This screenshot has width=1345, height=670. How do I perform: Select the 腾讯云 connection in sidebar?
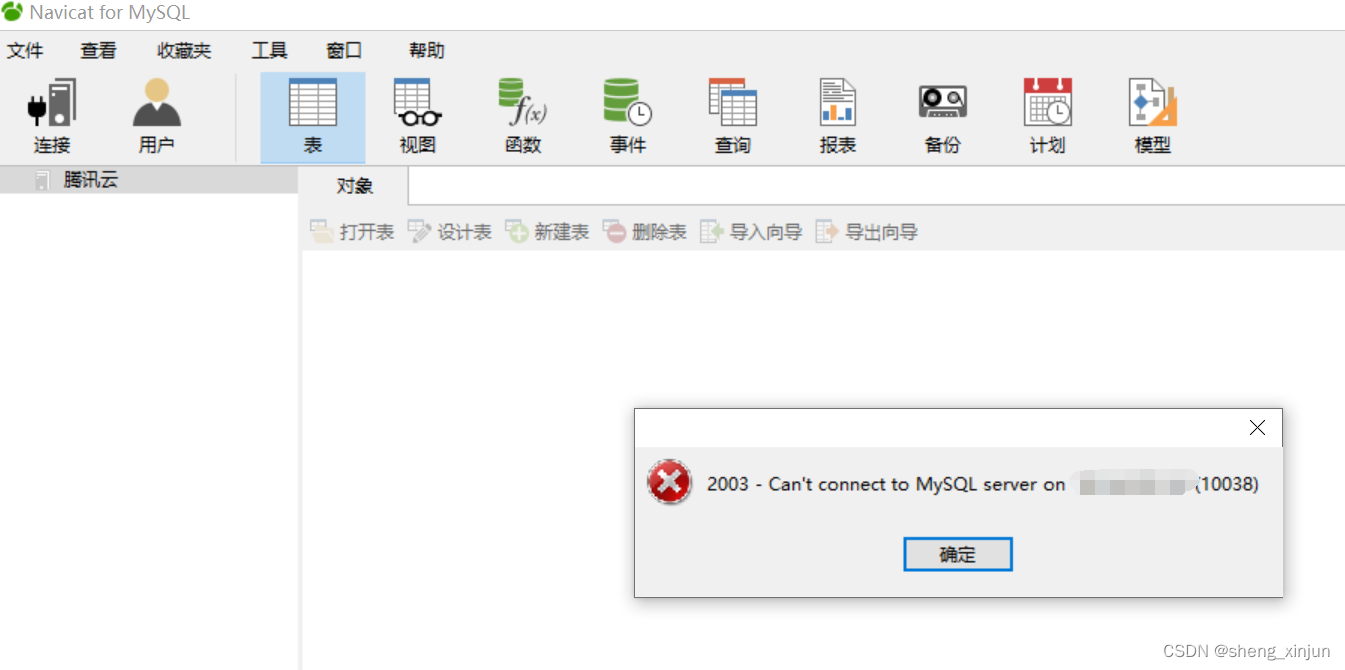[91, 180]
